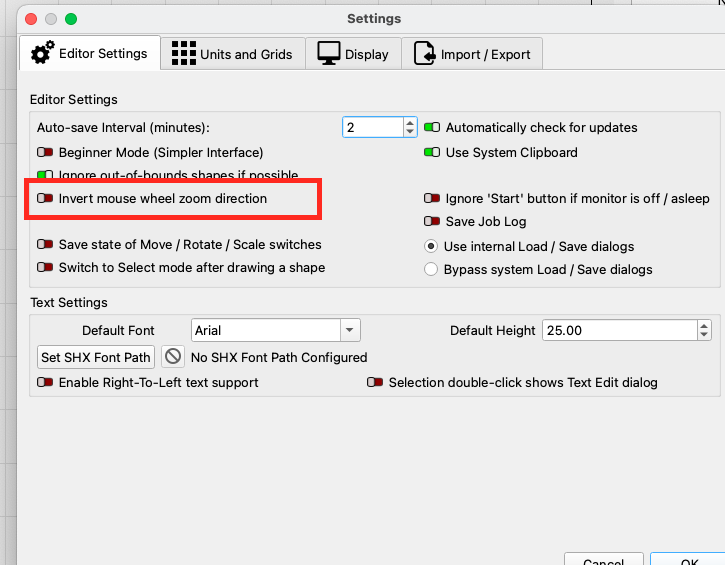Screen dimensions: 725x565
Task: Toggle Switch to Select mode after drawing
Action: pyautogui.click(x=45, y=268)
